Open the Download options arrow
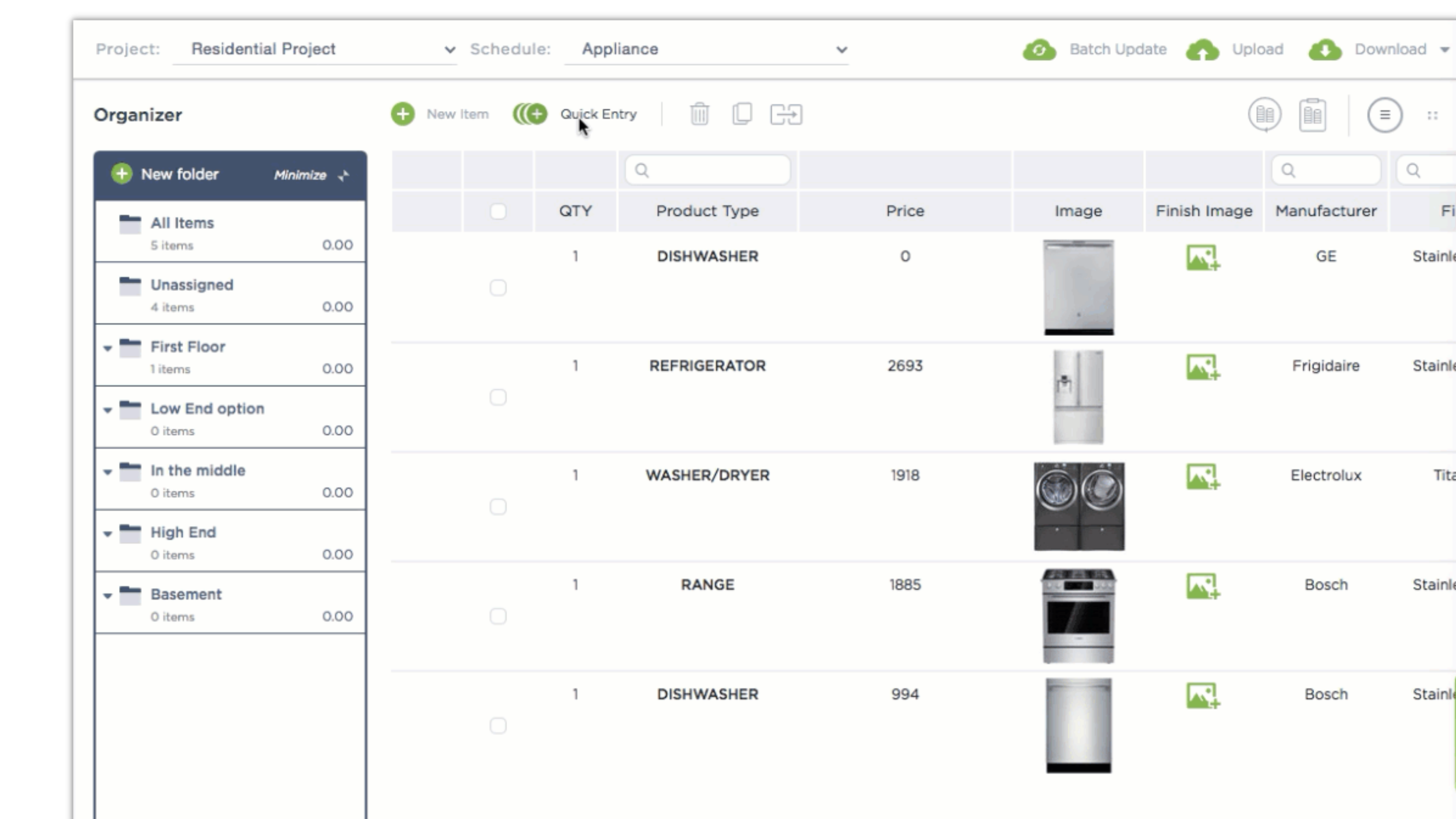This screenshot has width=1456, height=819. click(1444, 50)
